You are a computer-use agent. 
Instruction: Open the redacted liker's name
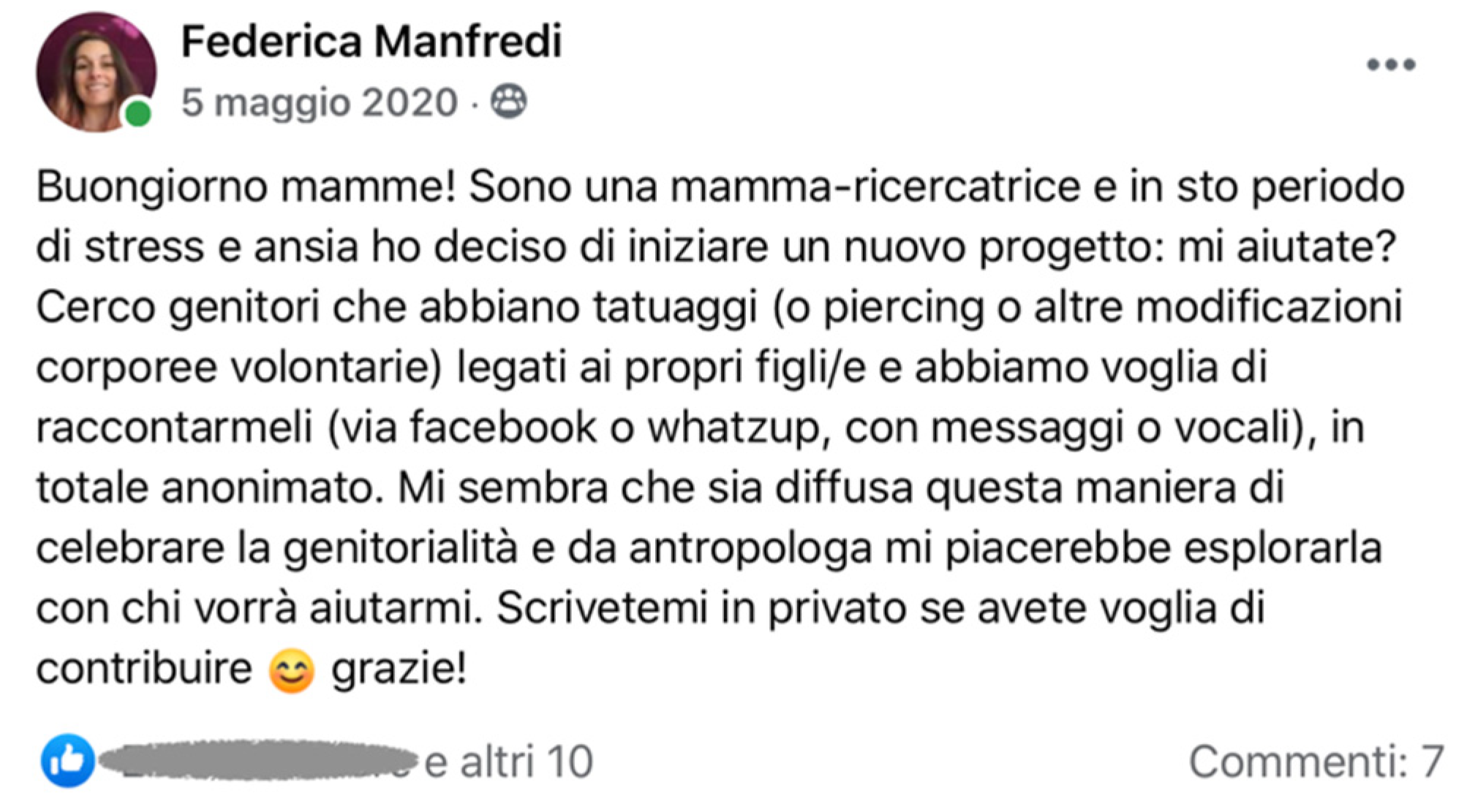pos(256,761)
